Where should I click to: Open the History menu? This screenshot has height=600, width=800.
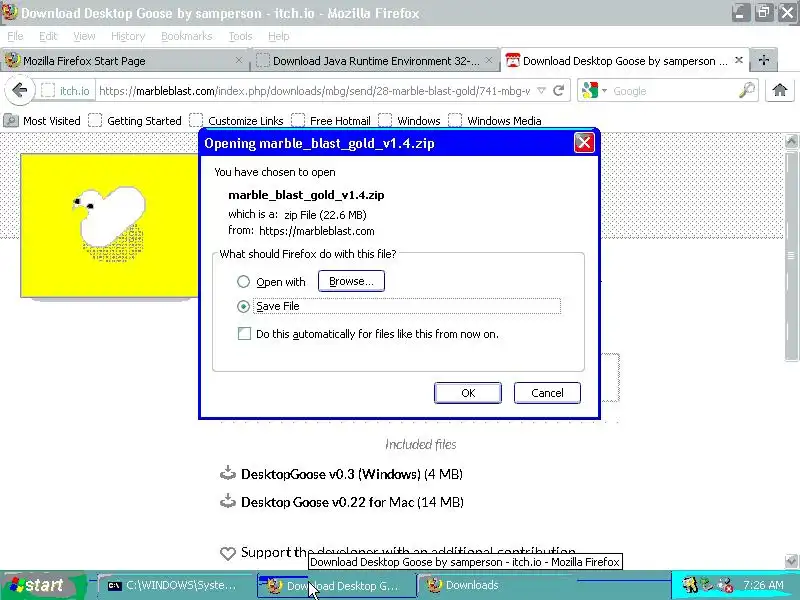point(128,36)
